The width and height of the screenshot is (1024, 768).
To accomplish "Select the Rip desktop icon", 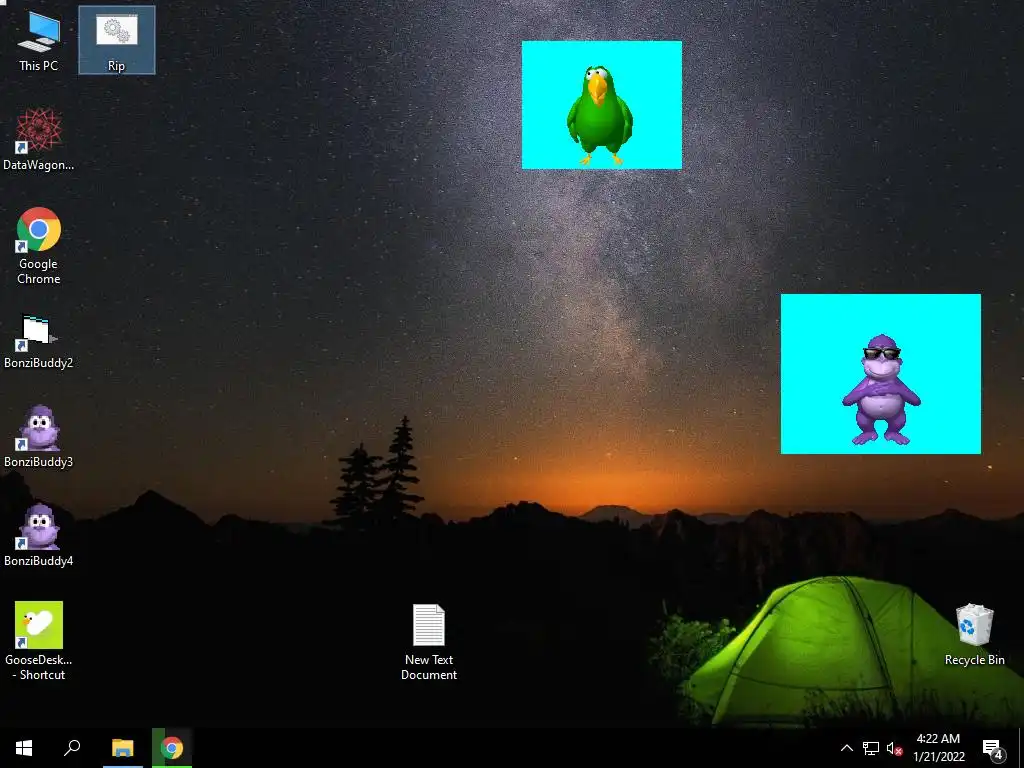I will (117, 40).
